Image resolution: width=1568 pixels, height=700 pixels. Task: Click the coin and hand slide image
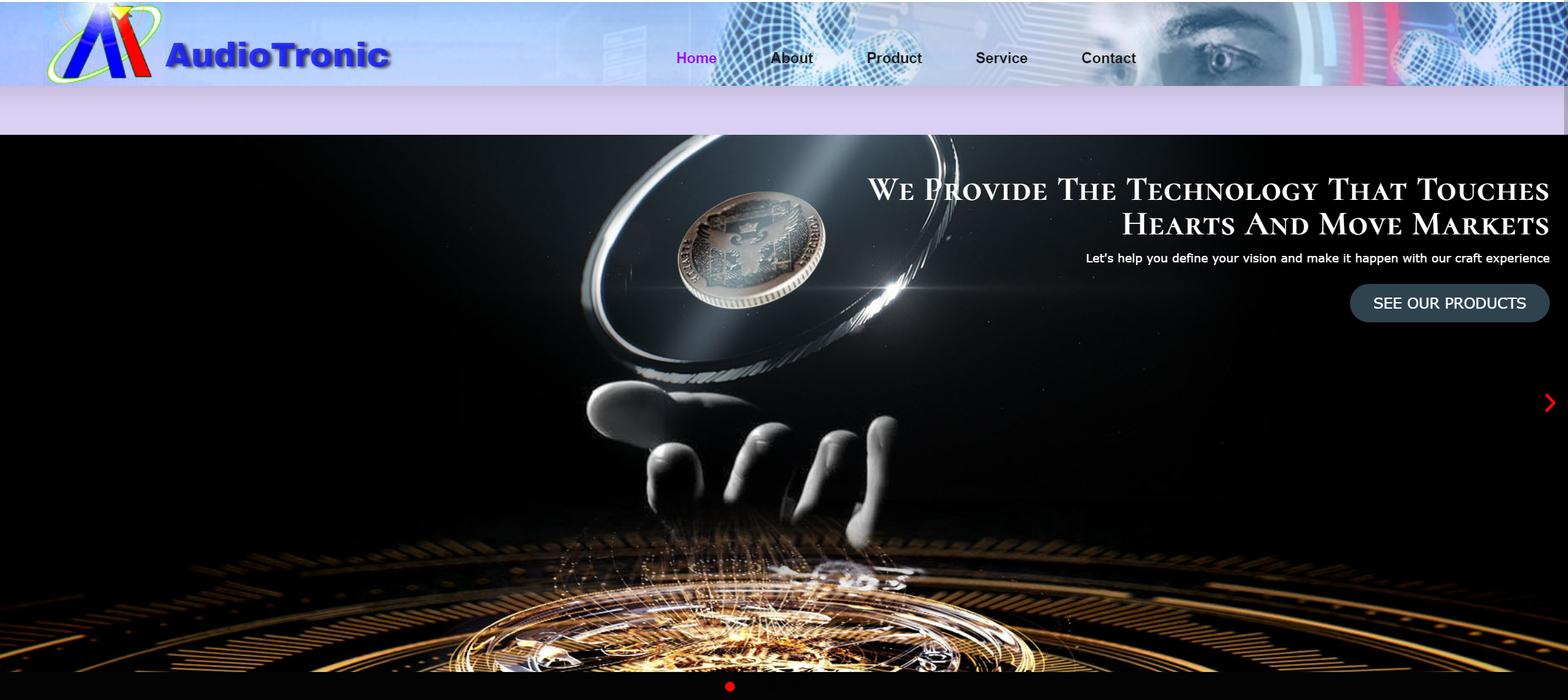pos(784,403)
